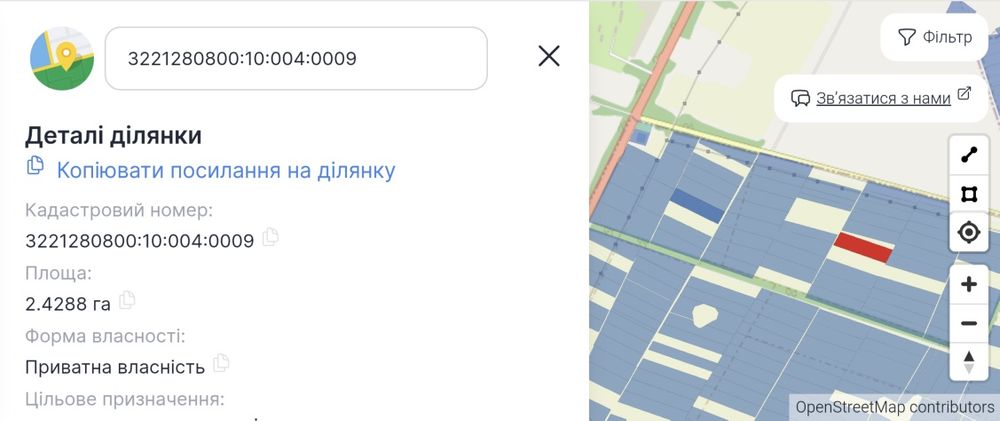This screenshot has width=1000, height=421.
Task: Copy the 2.4288 га area value
Action: (127, 300)
